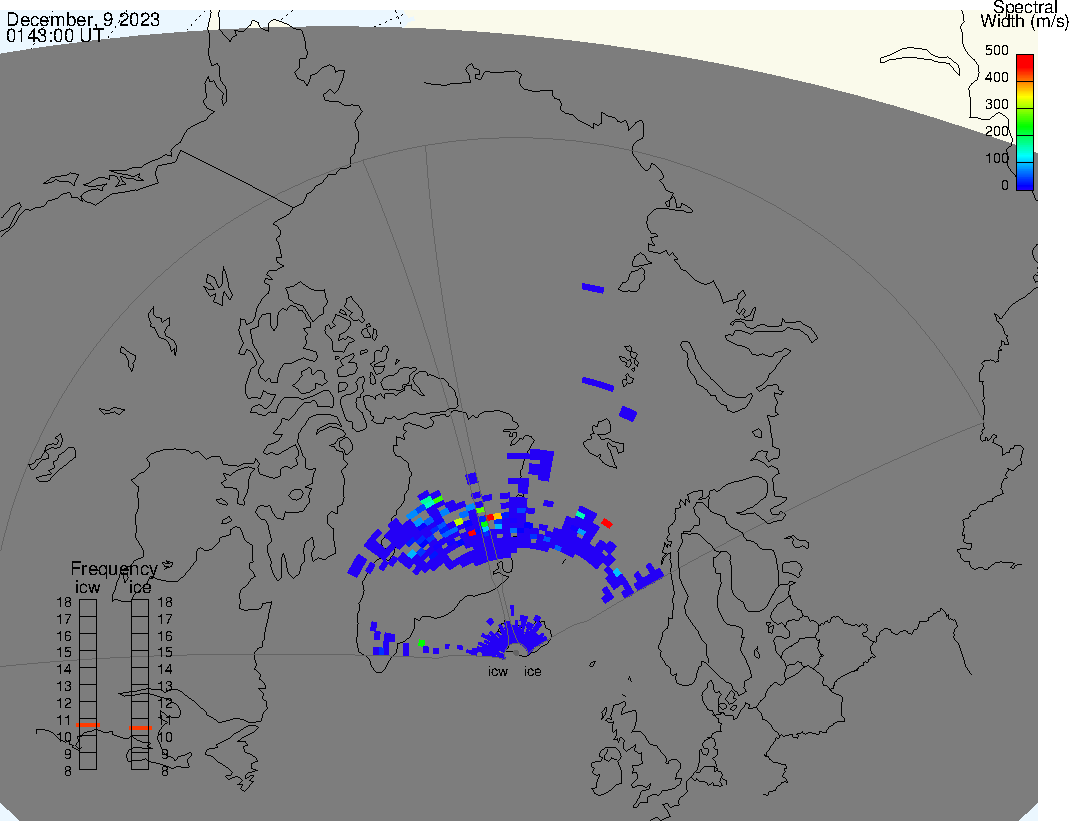Select the green middle segment of the color bar

(1025, 121)
